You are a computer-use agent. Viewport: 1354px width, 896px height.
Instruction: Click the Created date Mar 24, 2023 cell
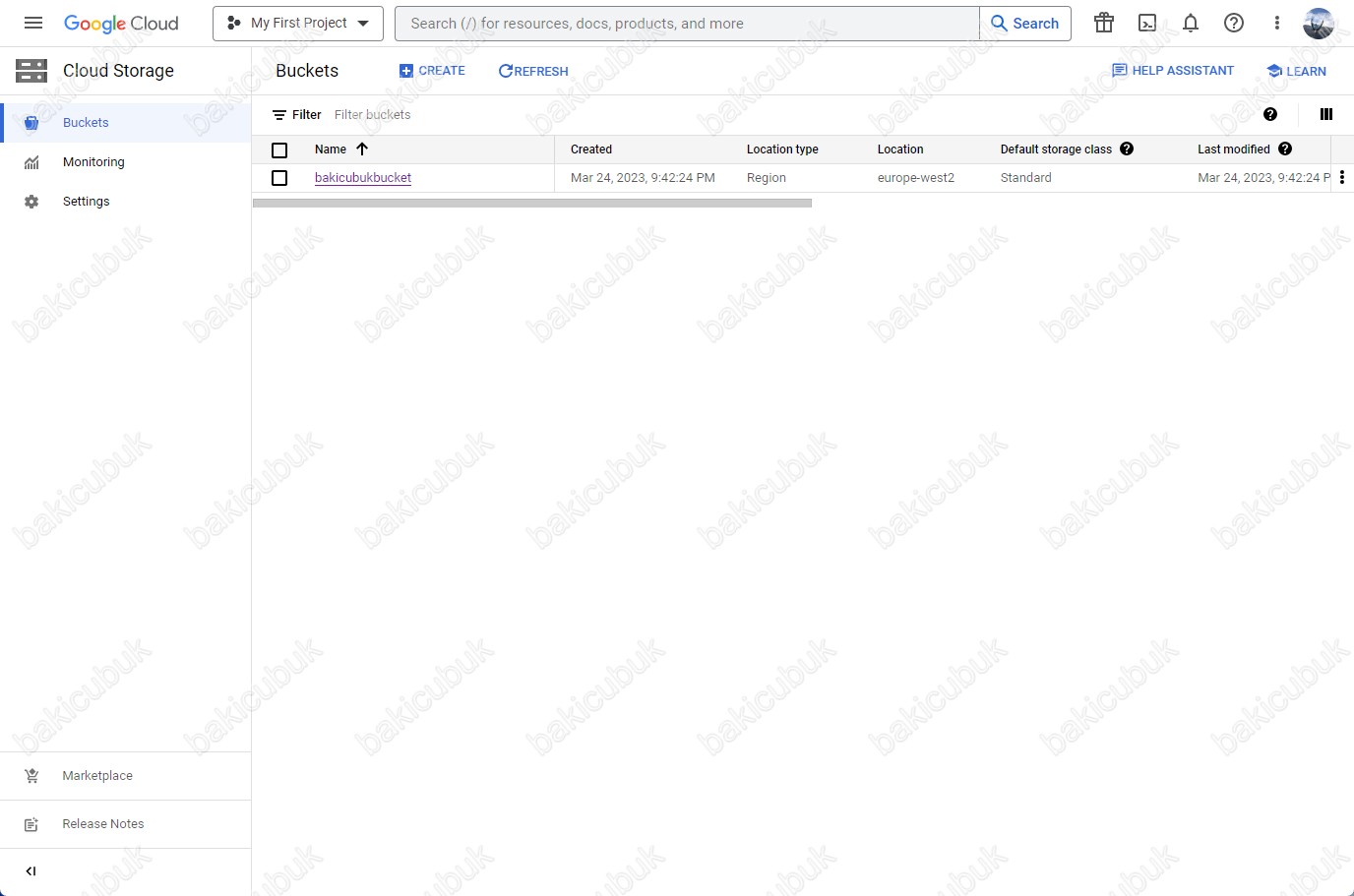(643, 178)
